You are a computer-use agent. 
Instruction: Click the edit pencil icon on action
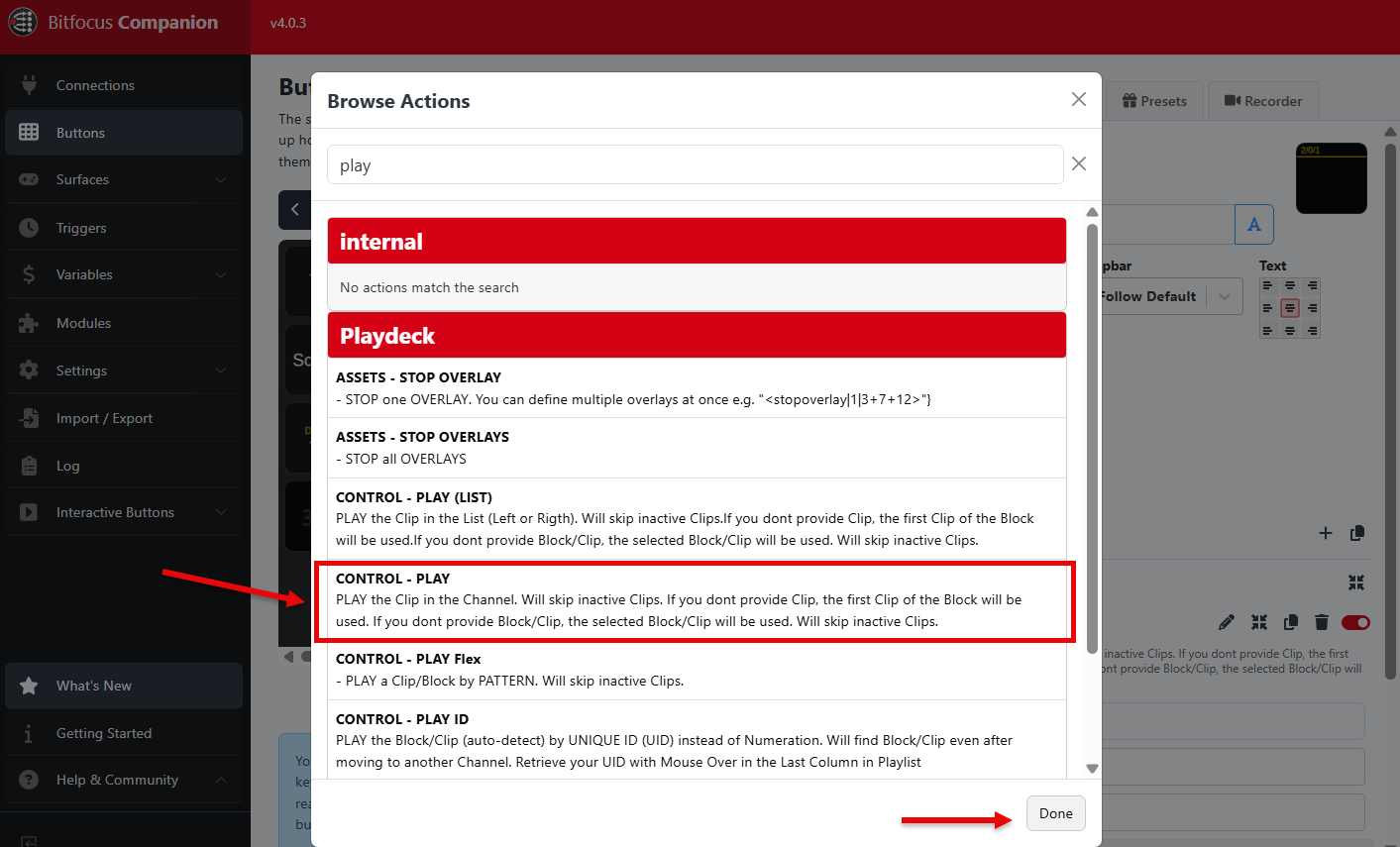[x=1227, y=622]
